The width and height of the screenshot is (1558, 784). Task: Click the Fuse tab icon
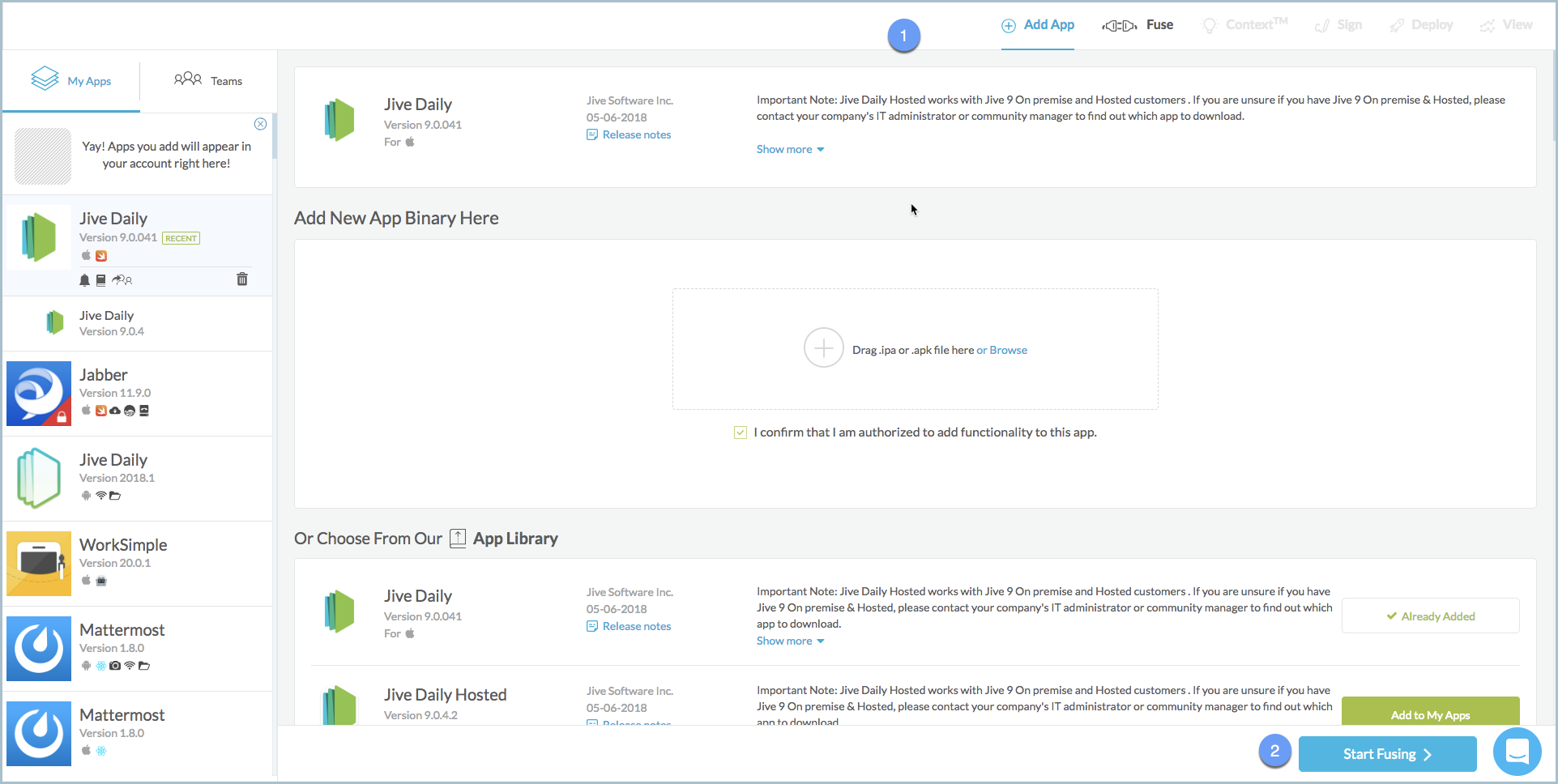(1120, 26)
